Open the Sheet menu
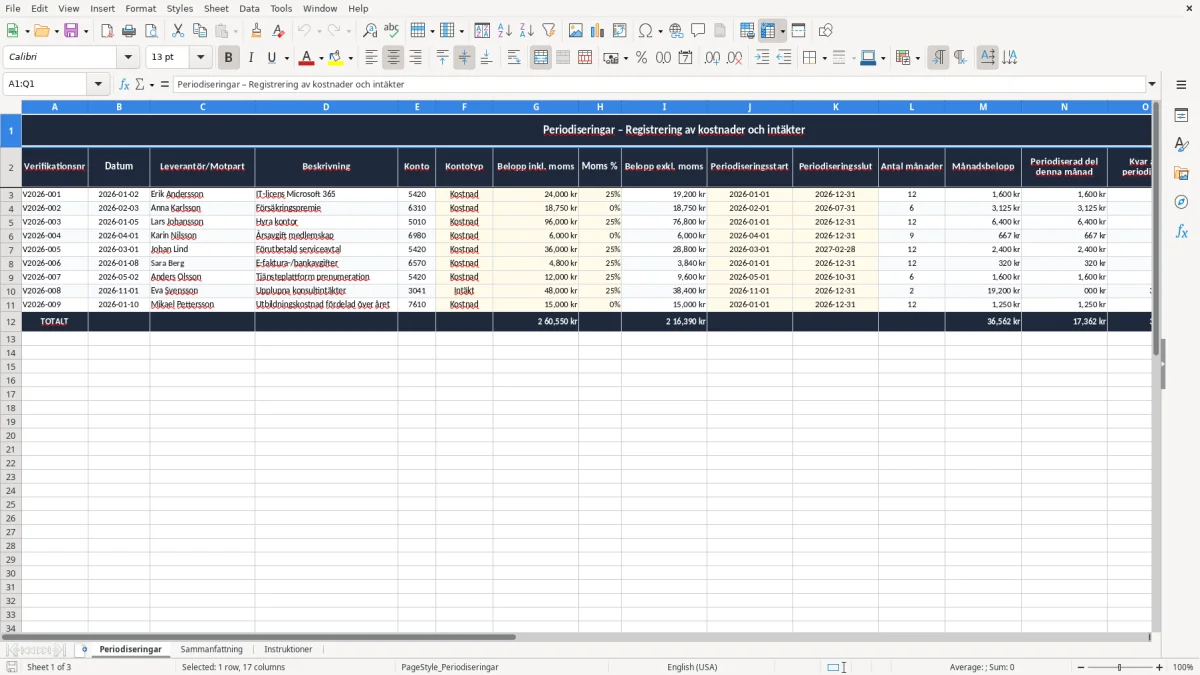 coord(216,8)
